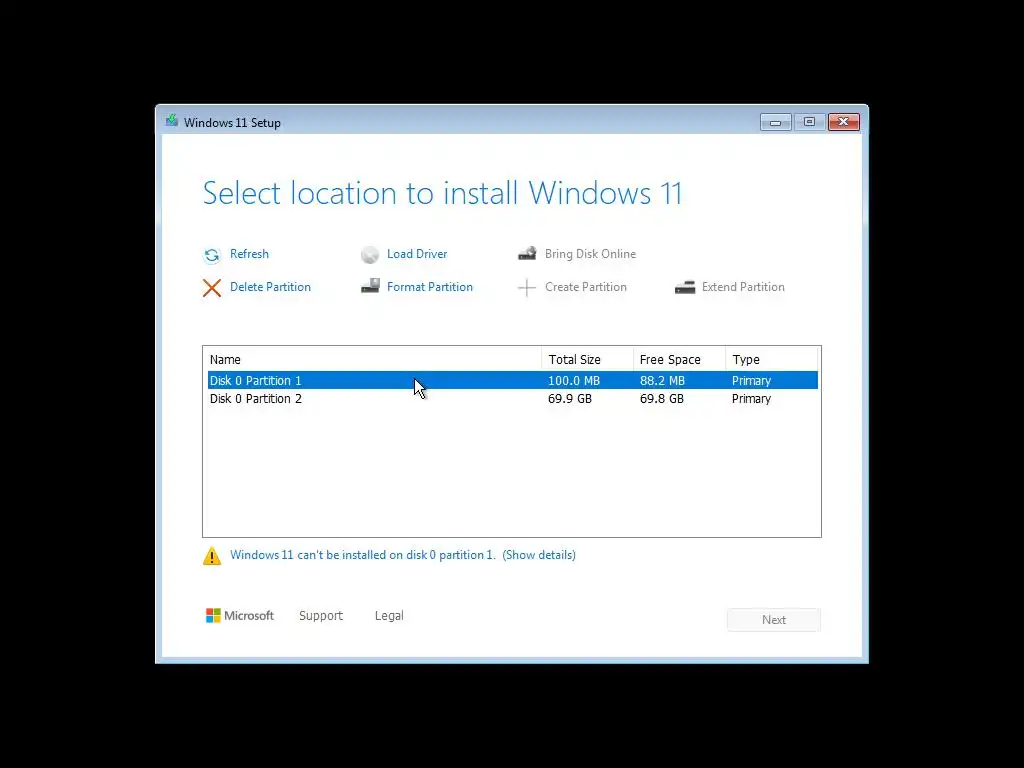Click the can't be installed warning message
This screenshot has height=768, width=1024.
(x=362, y=554)
